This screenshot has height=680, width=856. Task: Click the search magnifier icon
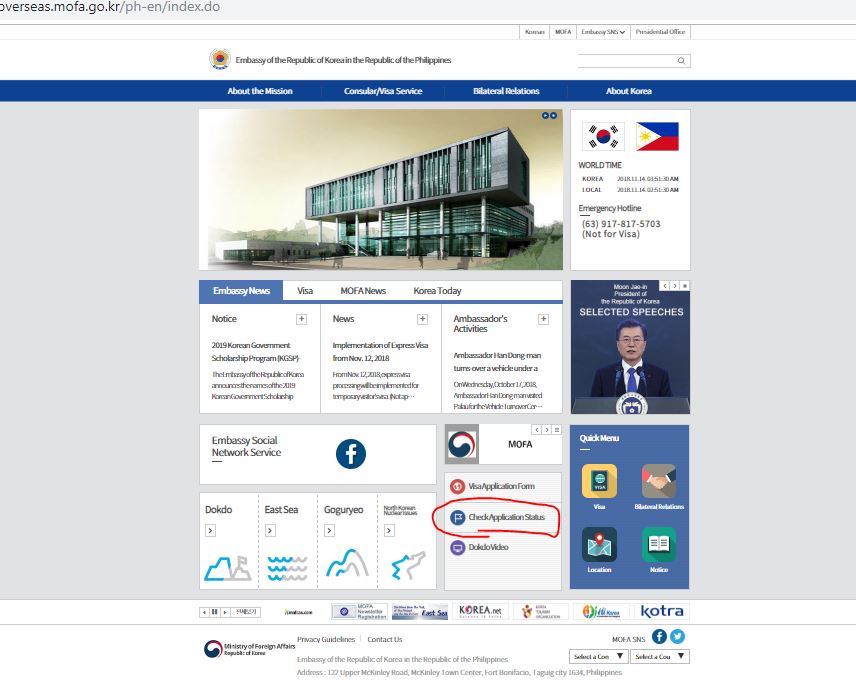point(680,60)
